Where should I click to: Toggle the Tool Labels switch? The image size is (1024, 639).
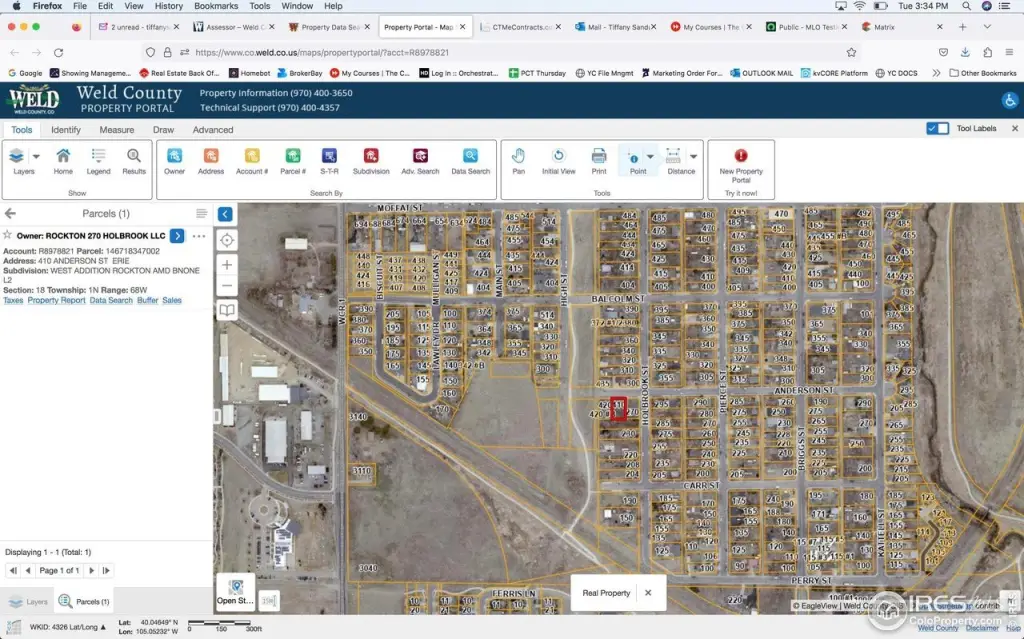point(937,128)
